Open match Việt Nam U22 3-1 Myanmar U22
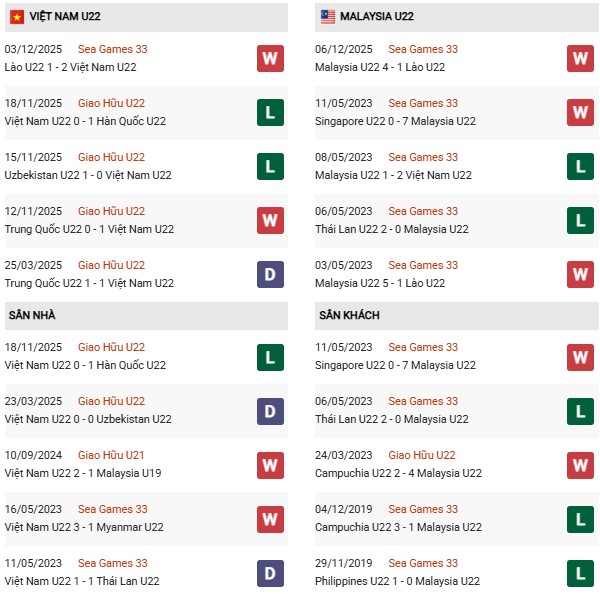 tap(85, 527)
